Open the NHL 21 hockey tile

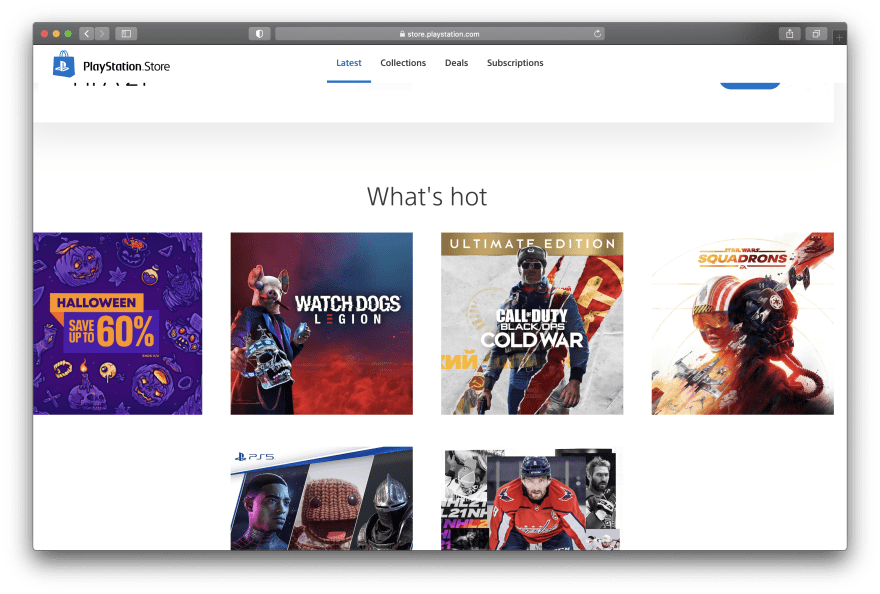tap(532, 498)
